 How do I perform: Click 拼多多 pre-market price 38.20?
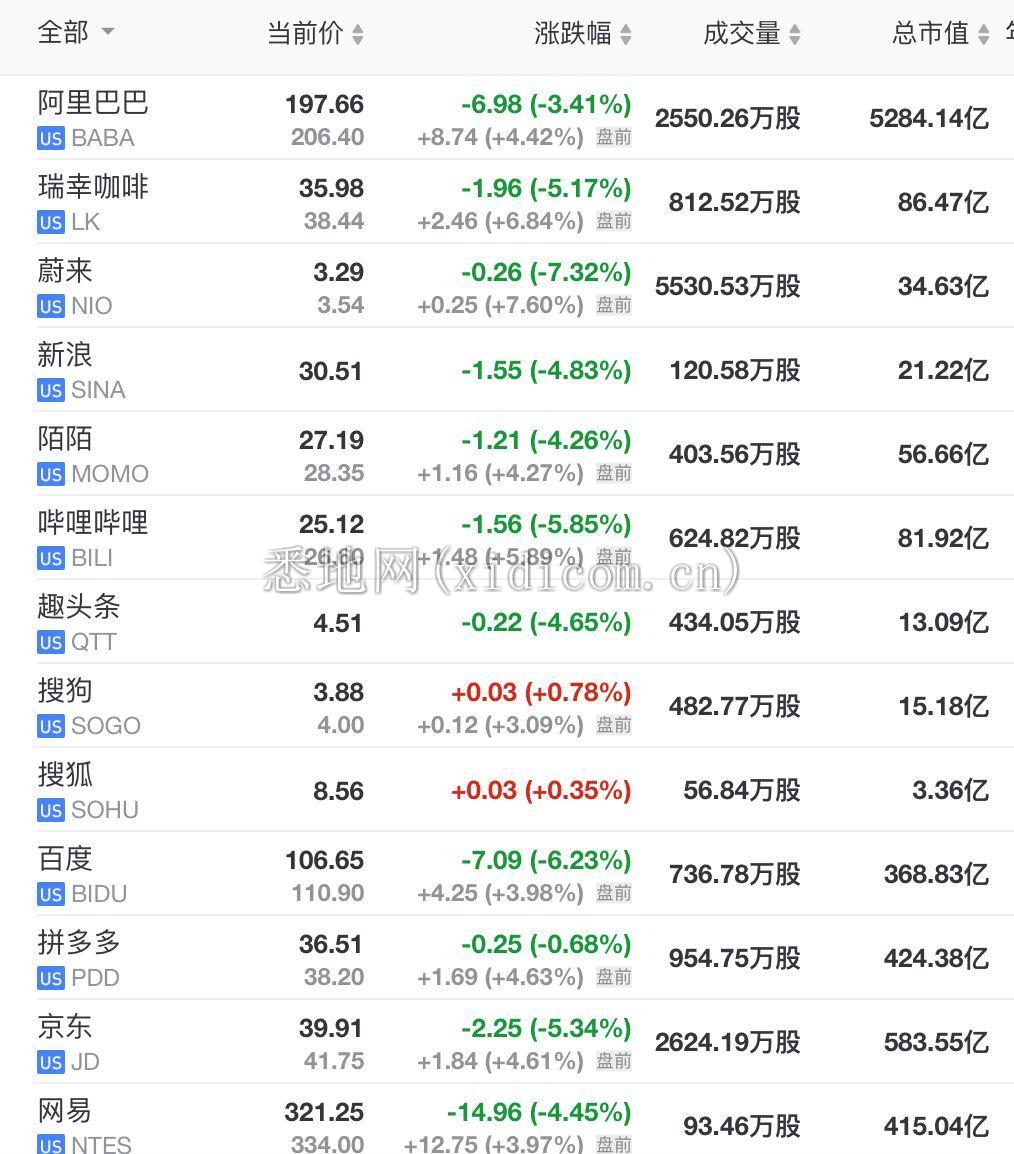pos(334,977)
